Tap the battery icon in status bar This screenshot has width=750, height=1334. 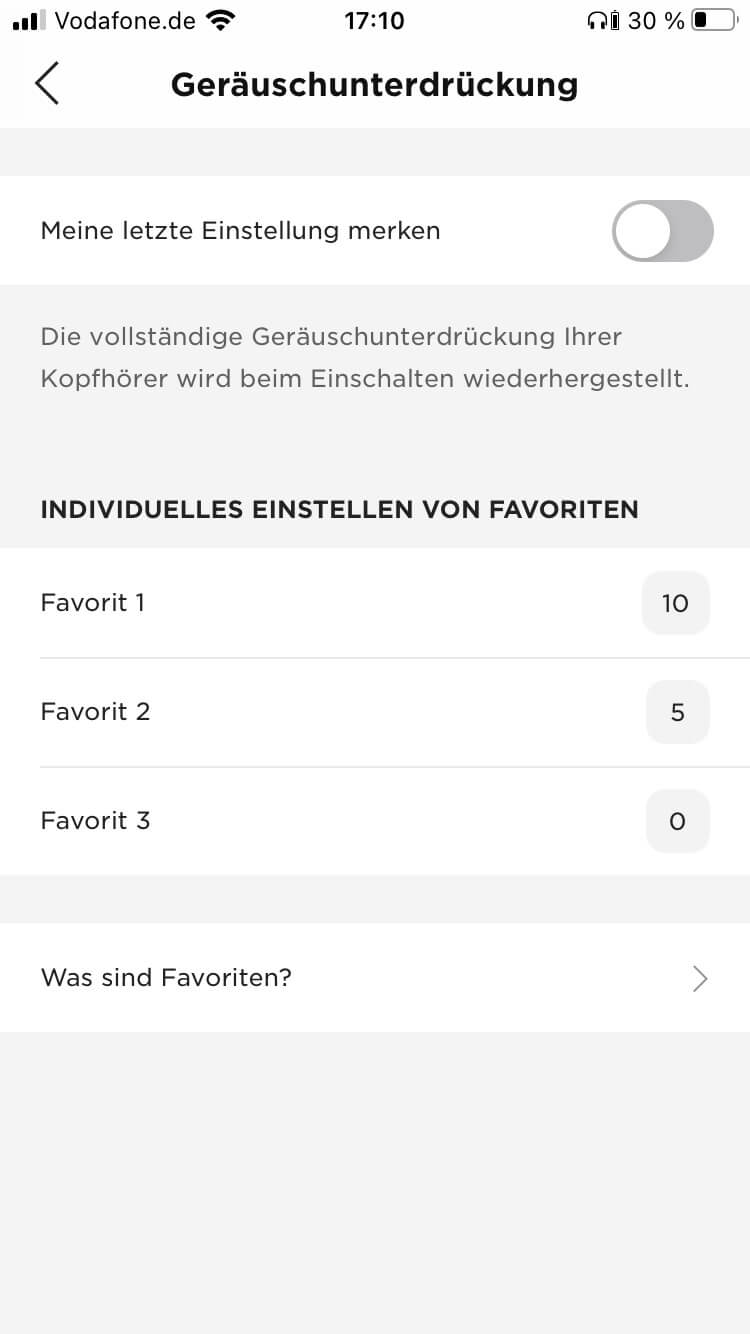713,20
